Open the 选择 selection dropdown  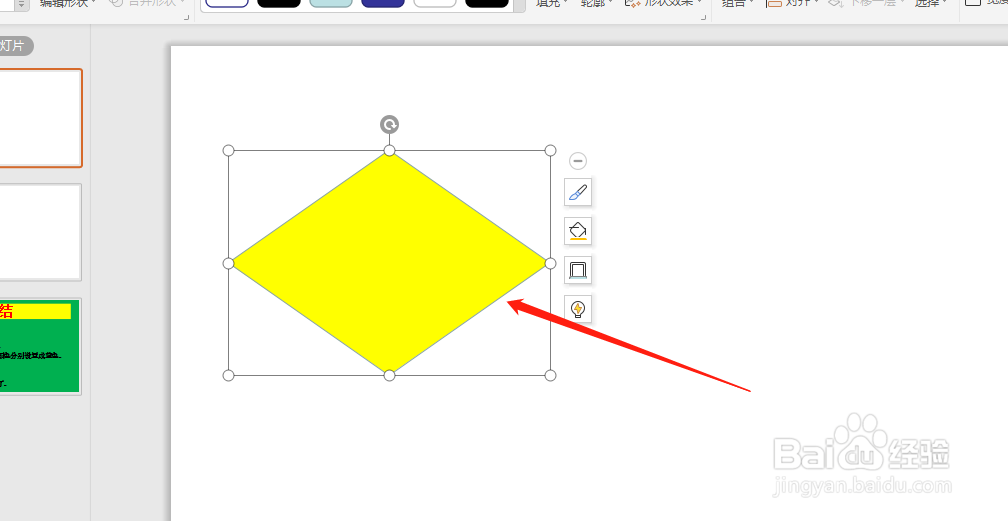(x=932, y=3)
